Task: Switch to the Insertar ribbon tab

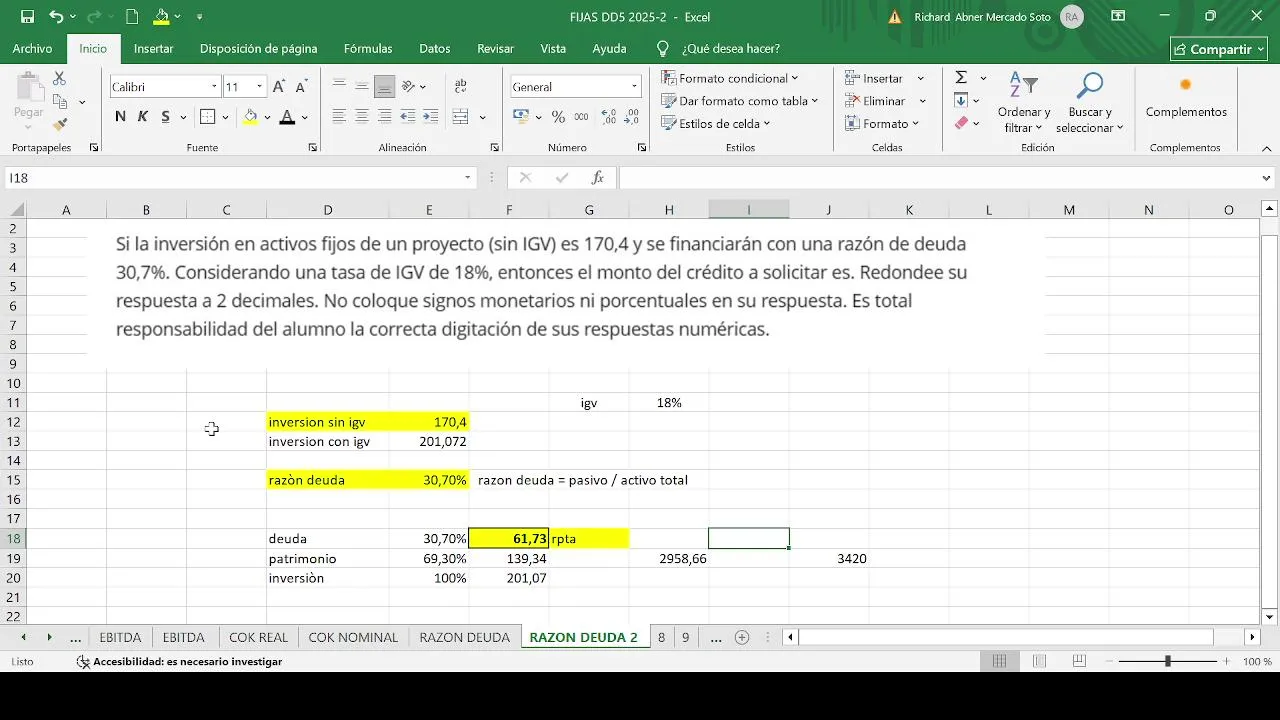Action: pos(153,48)
